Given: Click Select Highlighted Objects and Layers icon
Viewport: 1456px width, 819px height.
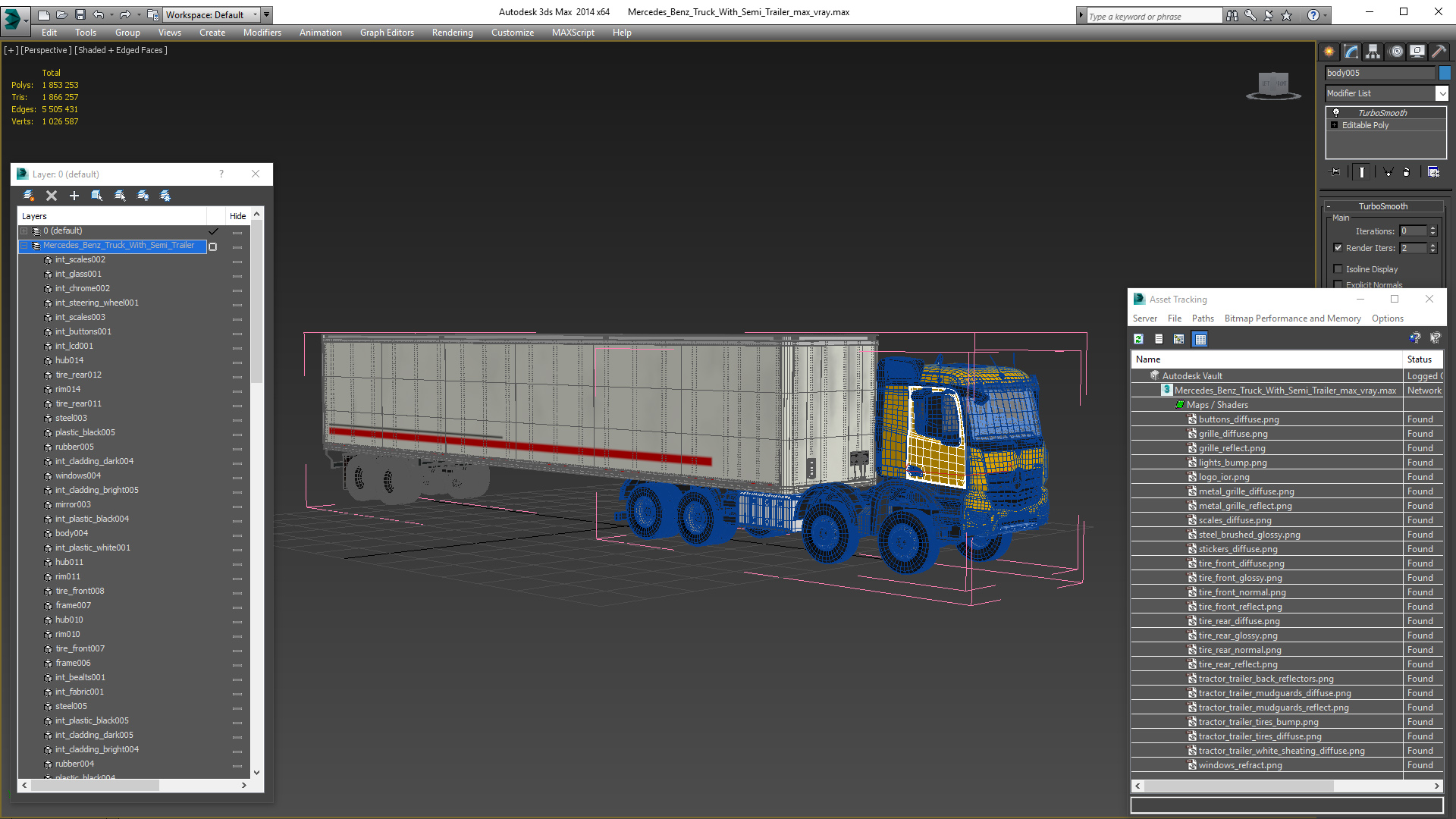Looking at the screenshot, I should tap(97, 196).
